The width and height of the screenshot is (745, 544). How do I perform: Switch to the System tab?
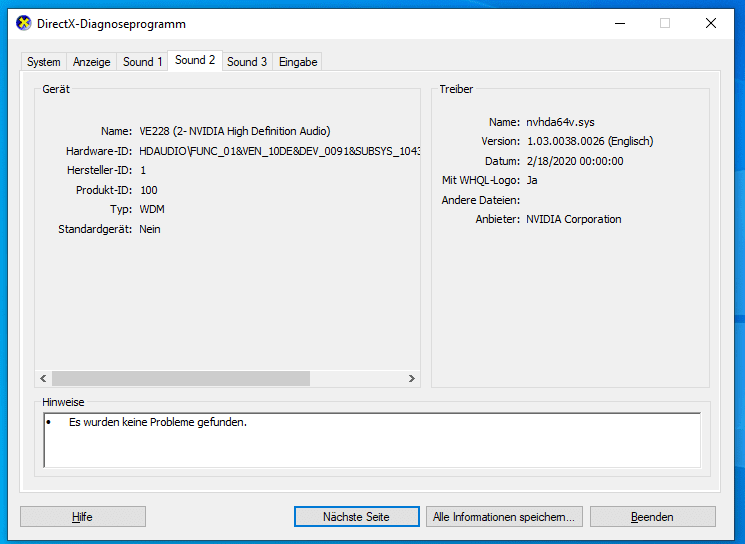click(x=44, y=62)
